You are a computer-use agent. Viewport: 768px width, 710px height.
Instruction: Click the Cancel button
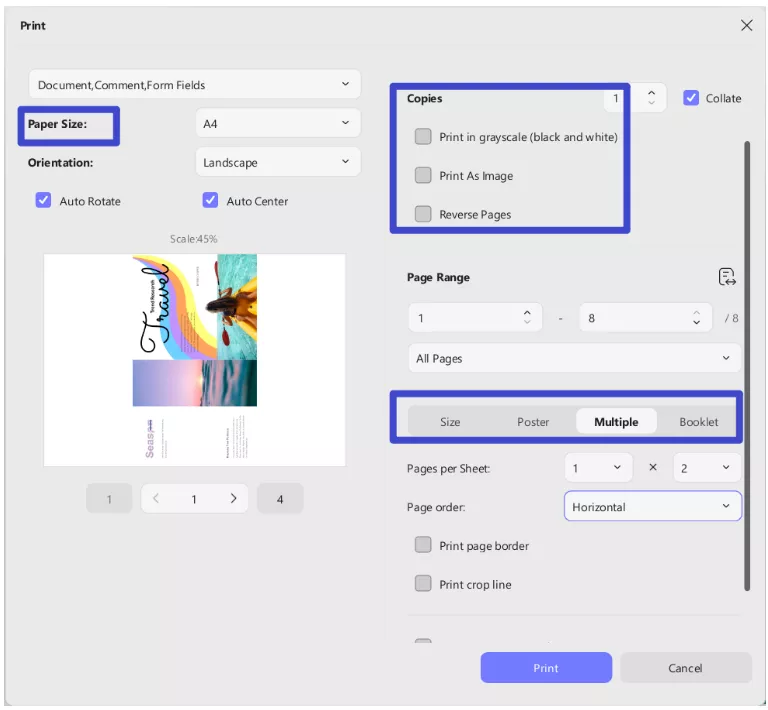(685, 668)
